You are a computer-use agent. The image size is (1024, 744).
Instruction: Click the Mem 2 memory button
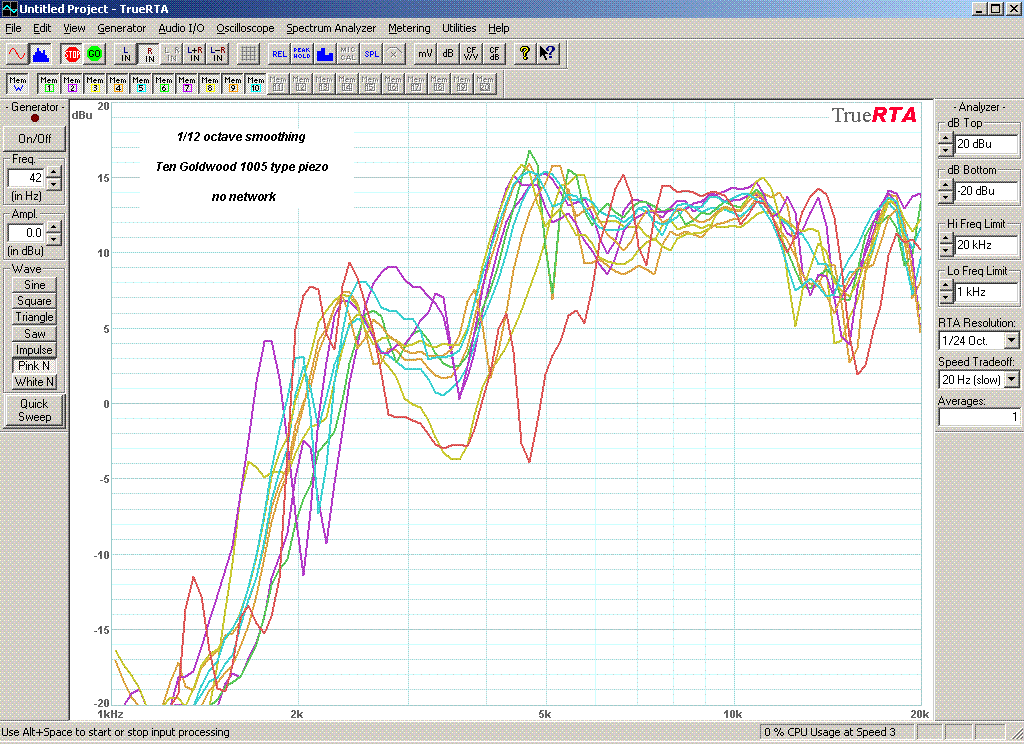point(72,84)
